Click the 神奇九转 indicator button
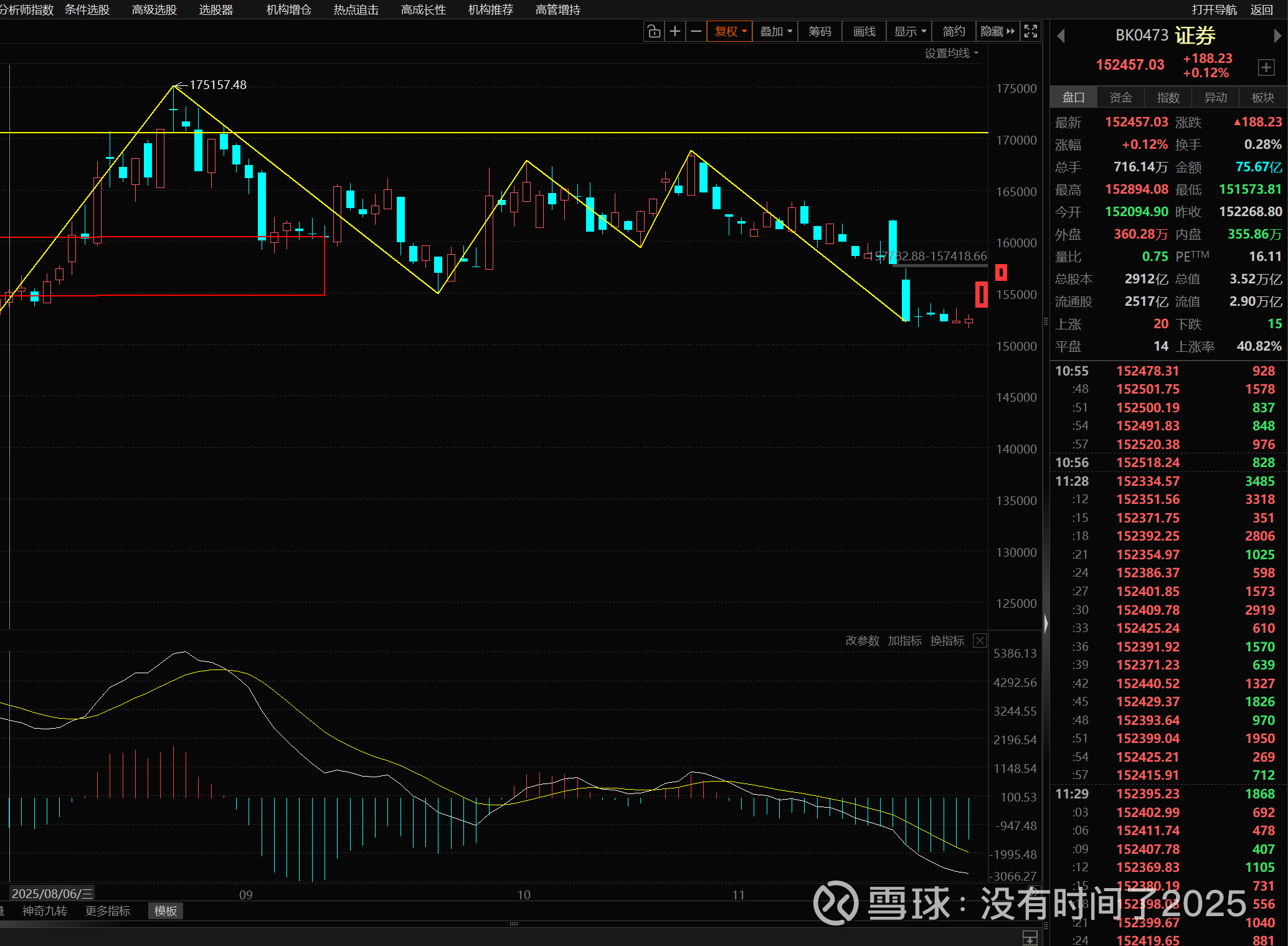1288x946 pixels. pyautogui.click(x=45, y=911)
